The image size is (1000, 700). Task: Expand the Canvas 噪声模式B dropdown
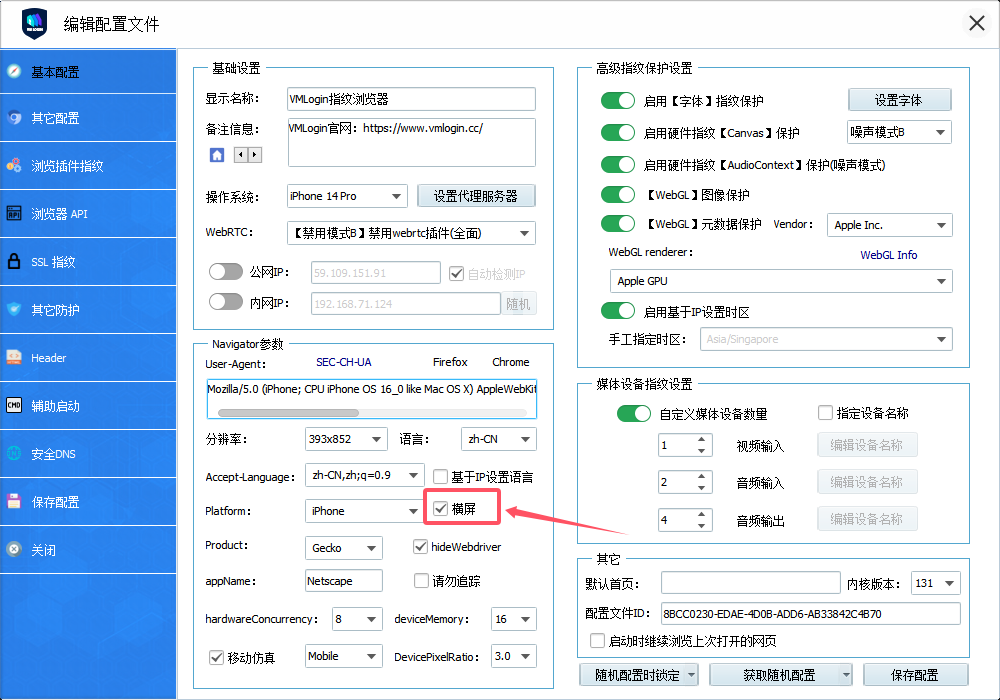899,132
